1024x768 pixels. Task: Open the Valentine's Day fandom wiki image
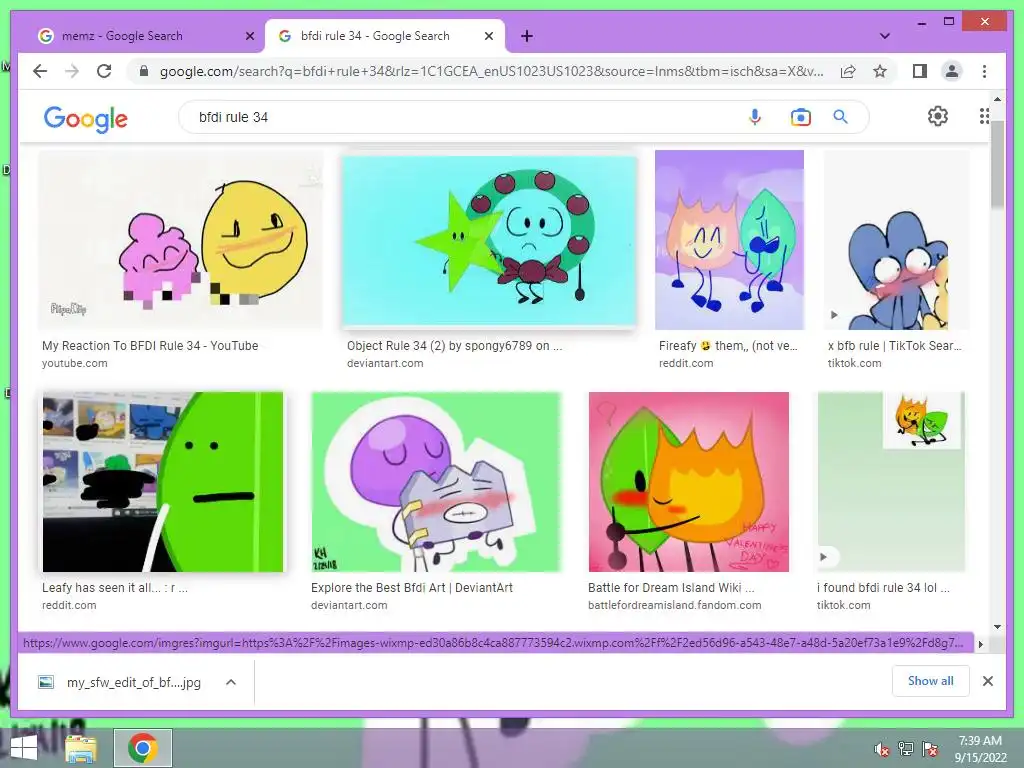click(x=688, y=482)
